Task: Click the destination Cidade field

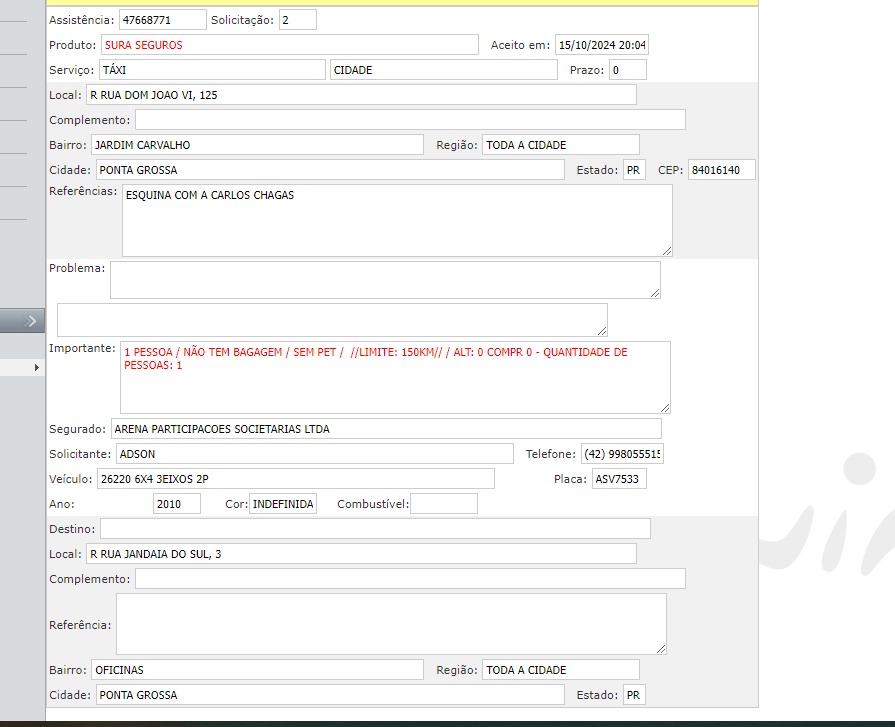Action: 330,695
